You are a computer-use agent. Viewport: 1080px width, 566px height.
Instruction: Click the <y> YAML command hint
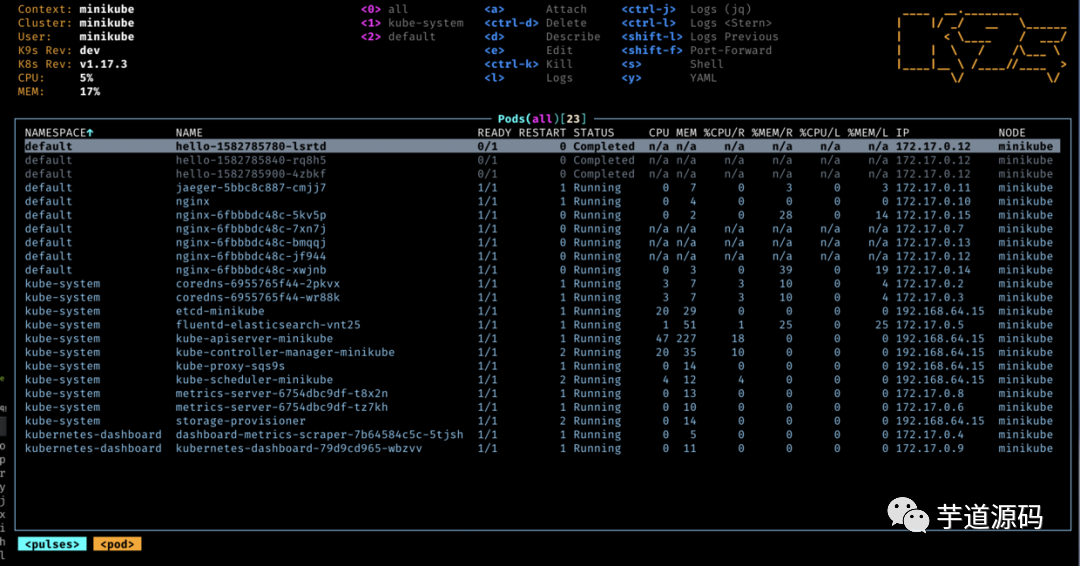pyautogui.click(x=669, y=78)
